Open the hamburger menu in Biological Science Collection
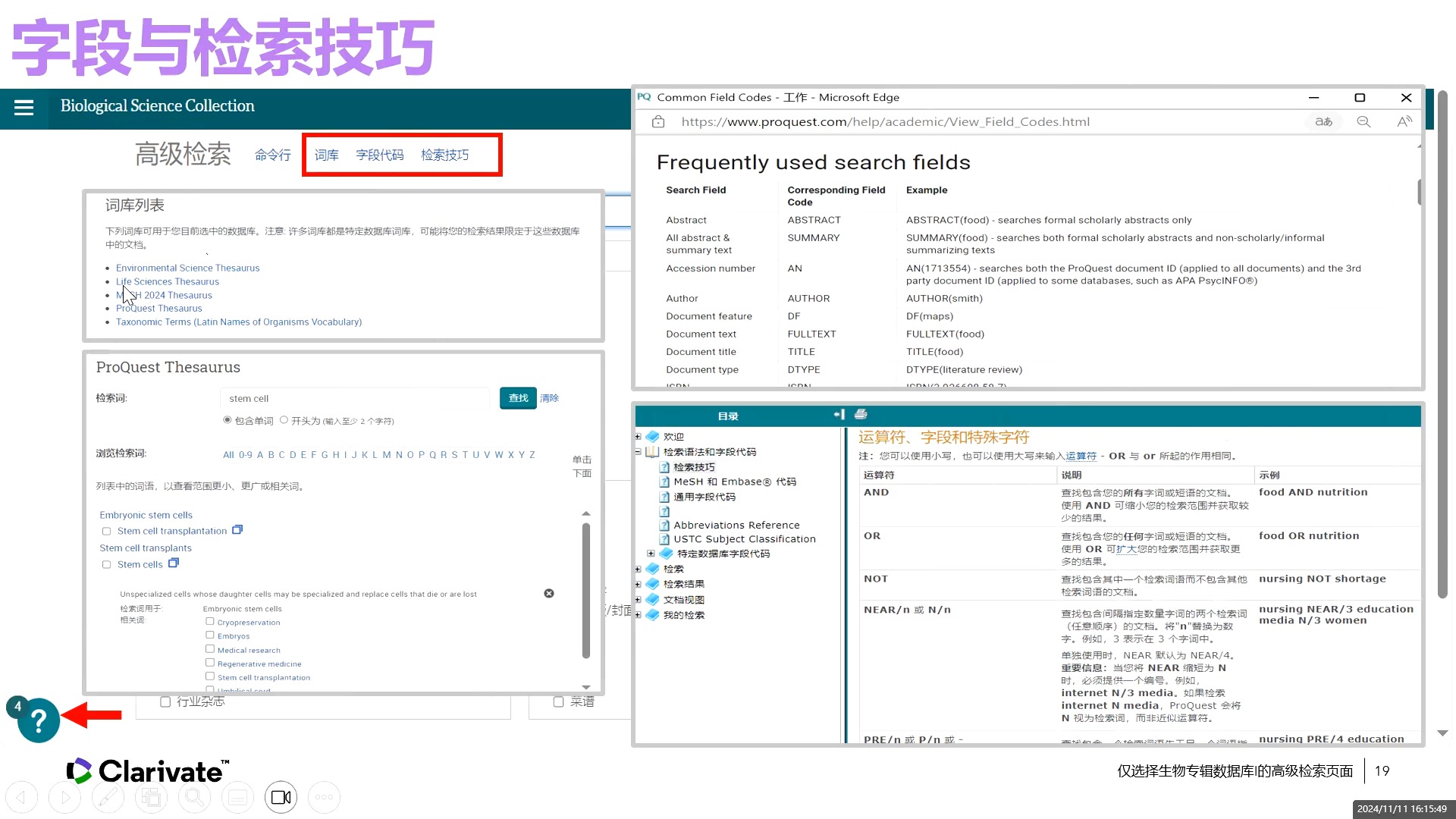Screen dimensions: 1456x819 pyautogui.click(x=24, y=108)
